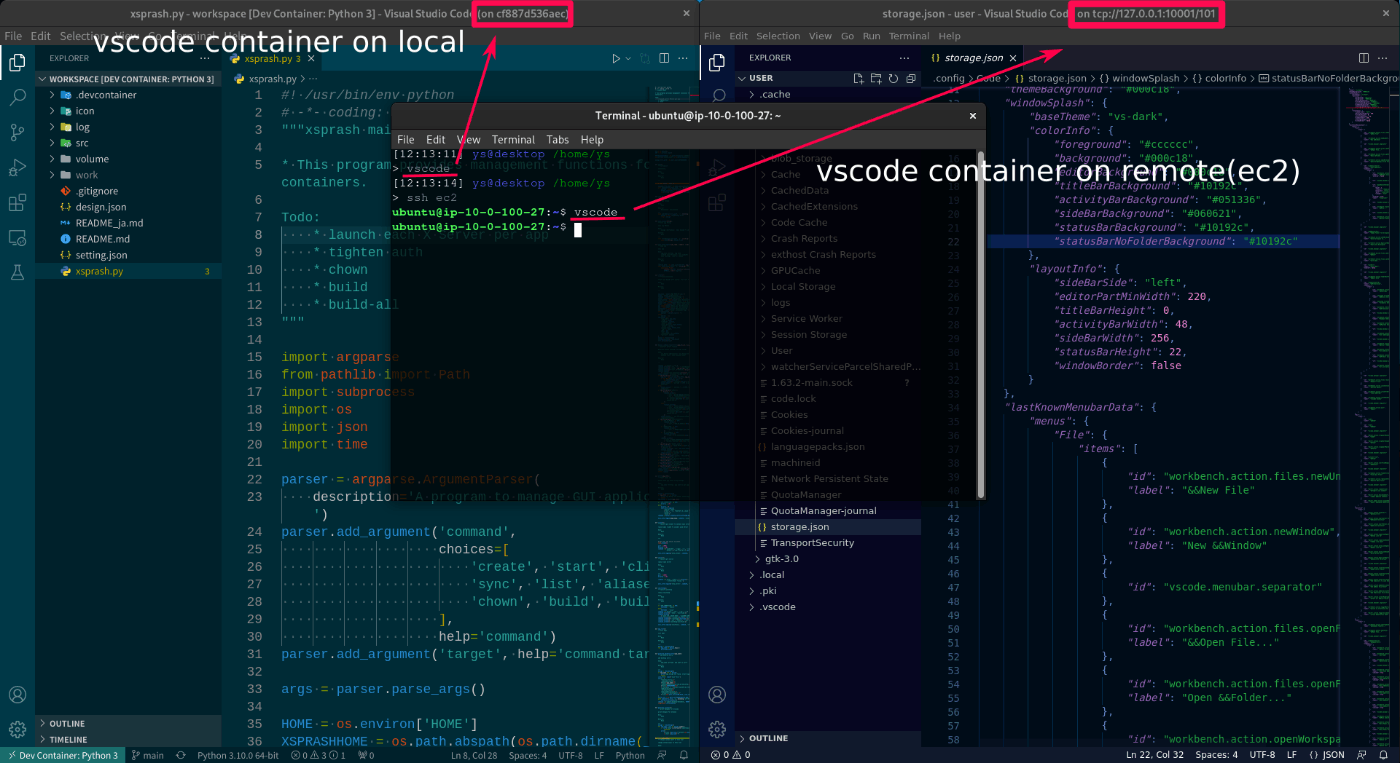Screen dimensions: 1400x763
Task: Switch git branch main in status bar
Action: pos(148,755)
